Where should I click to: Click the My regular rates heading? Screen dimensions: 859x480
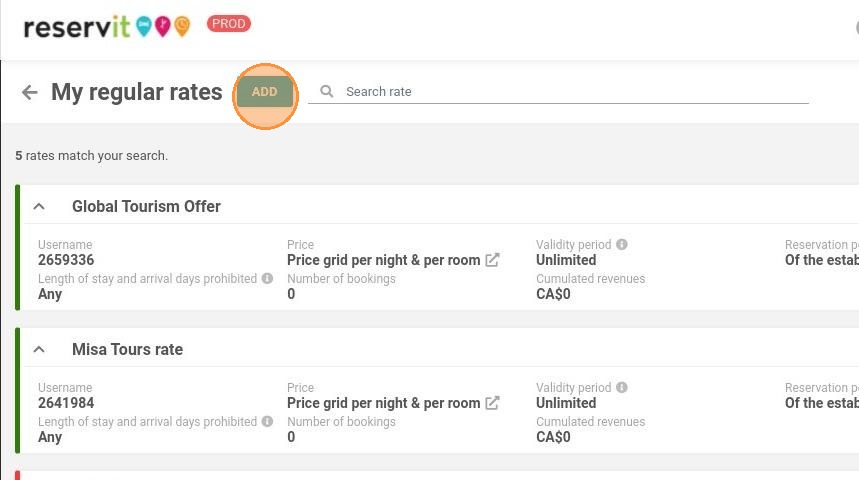coord(137,92)
